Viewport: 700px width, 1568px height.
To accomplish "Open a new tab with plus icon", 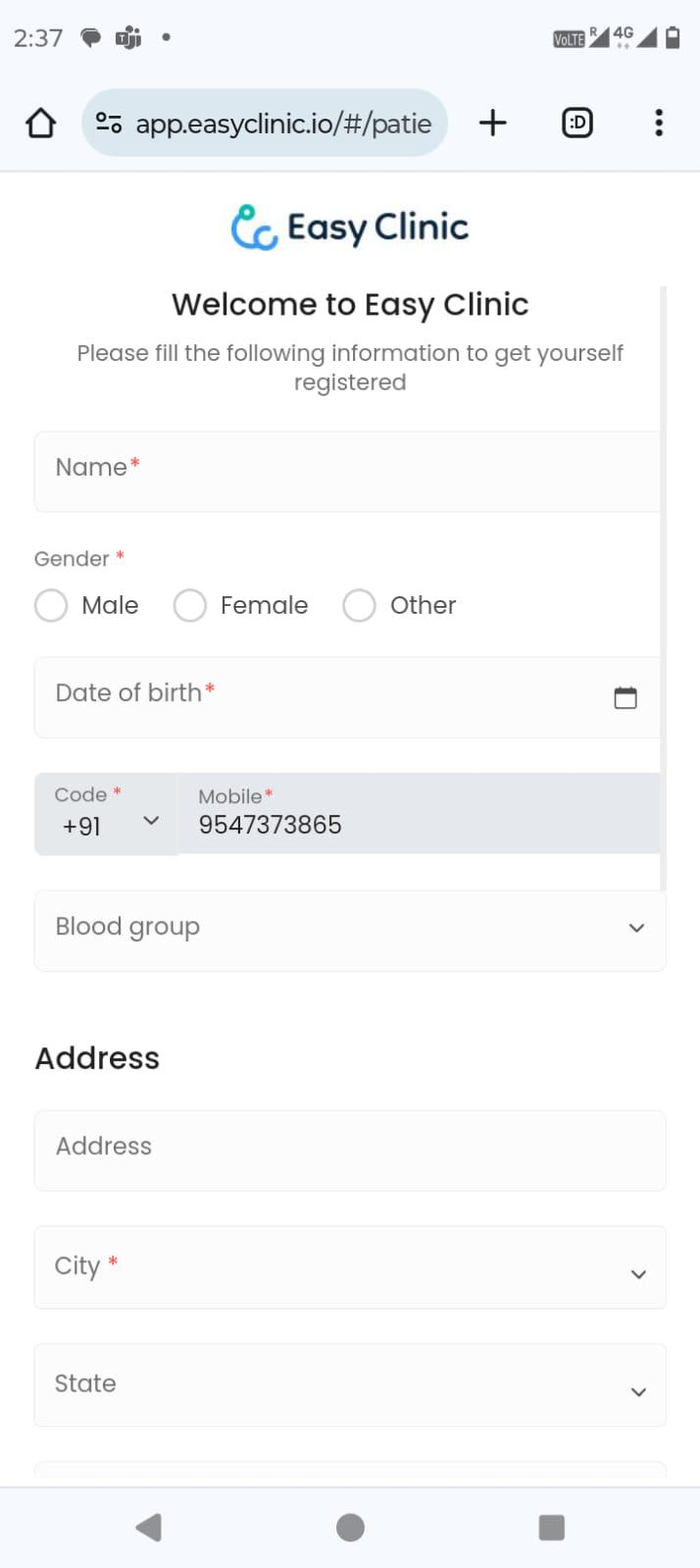I will click(x=492, y=123).
